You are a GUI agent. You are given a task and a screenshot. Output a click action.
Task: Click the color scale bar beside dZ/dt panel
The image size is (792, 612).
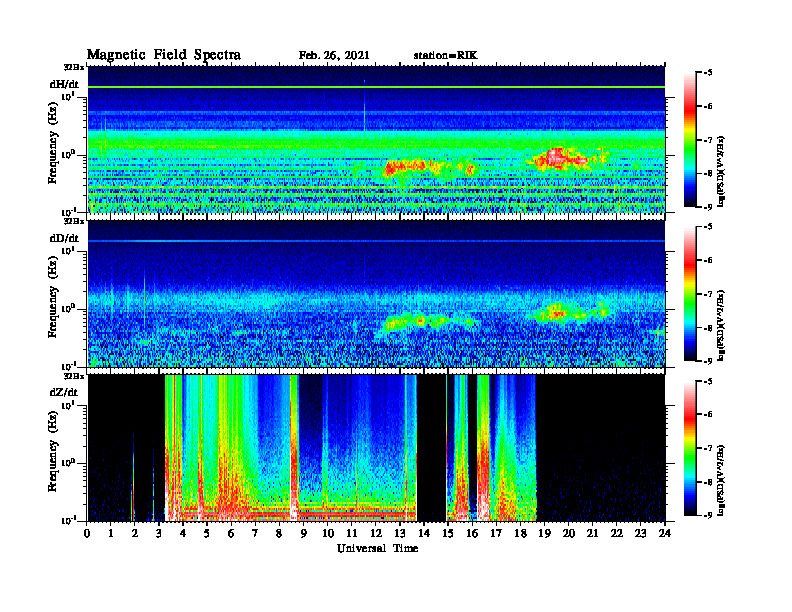(x=690, y=448)
